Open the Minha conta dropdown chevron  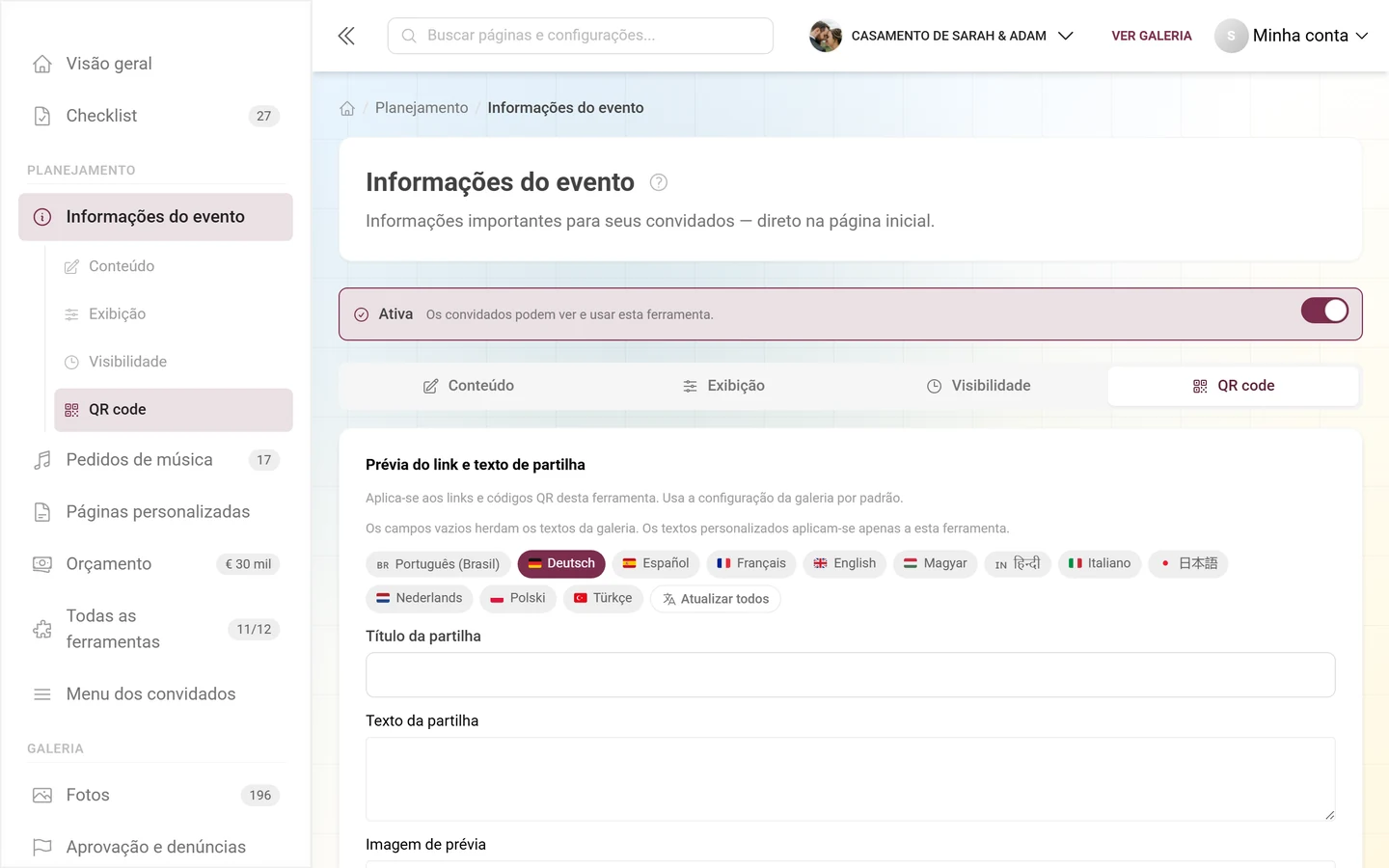point(1362,36)
